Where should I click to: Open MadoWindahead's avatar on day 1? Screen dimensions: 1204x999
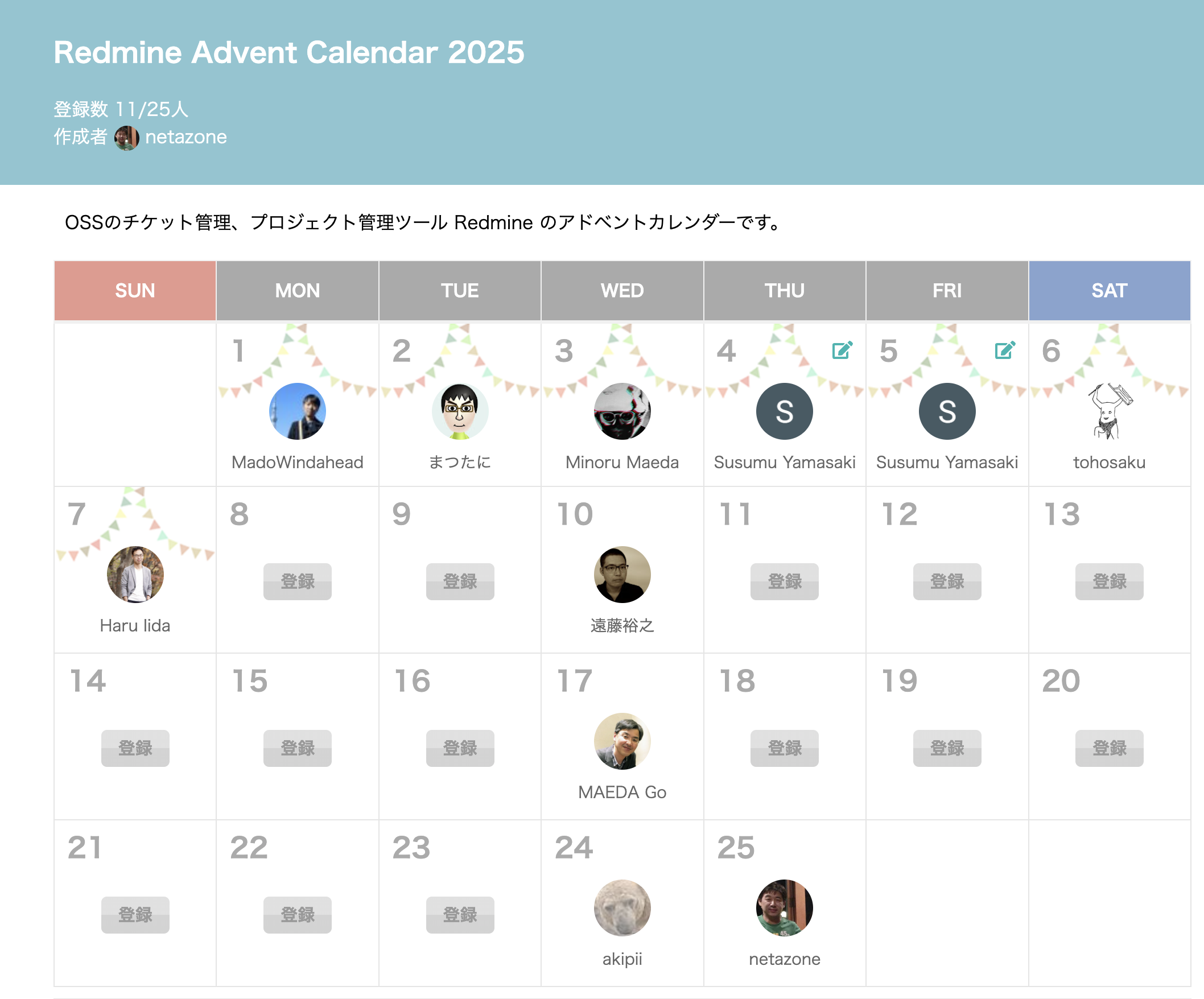pos(297,411)
